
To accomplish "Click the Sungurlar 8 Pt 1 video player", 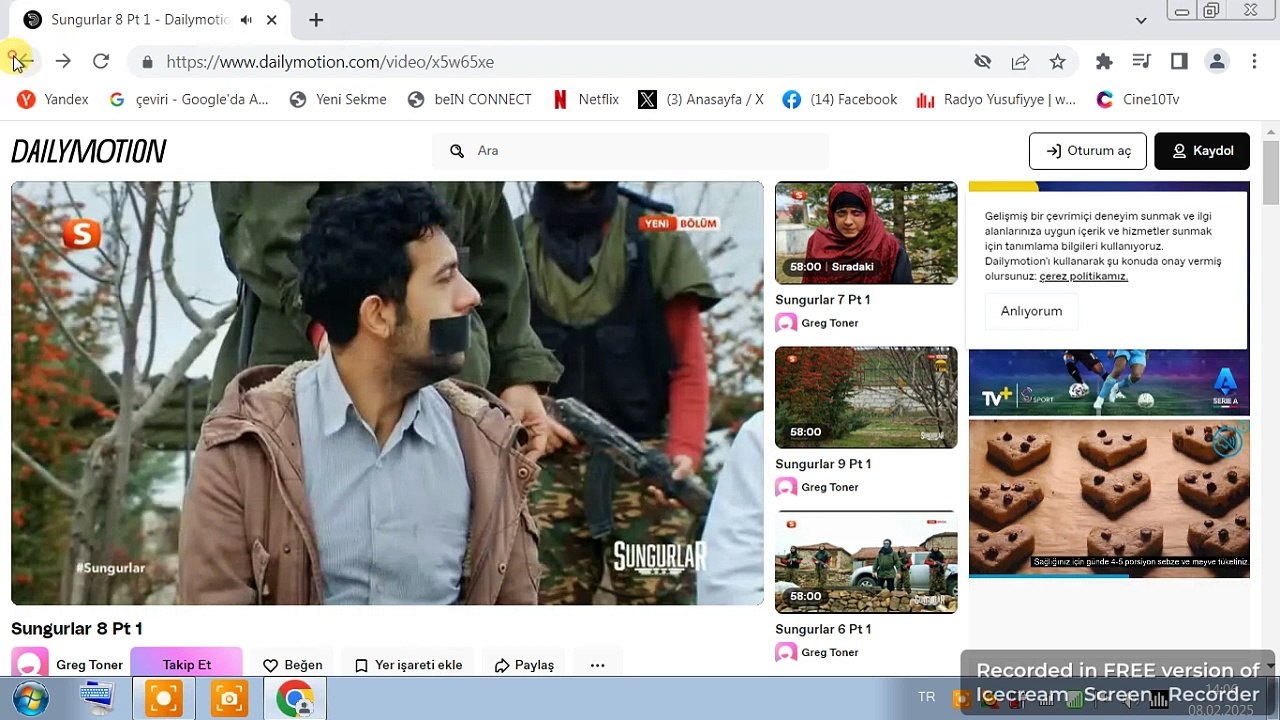I will pyautogui.click(x=387, y=393).
